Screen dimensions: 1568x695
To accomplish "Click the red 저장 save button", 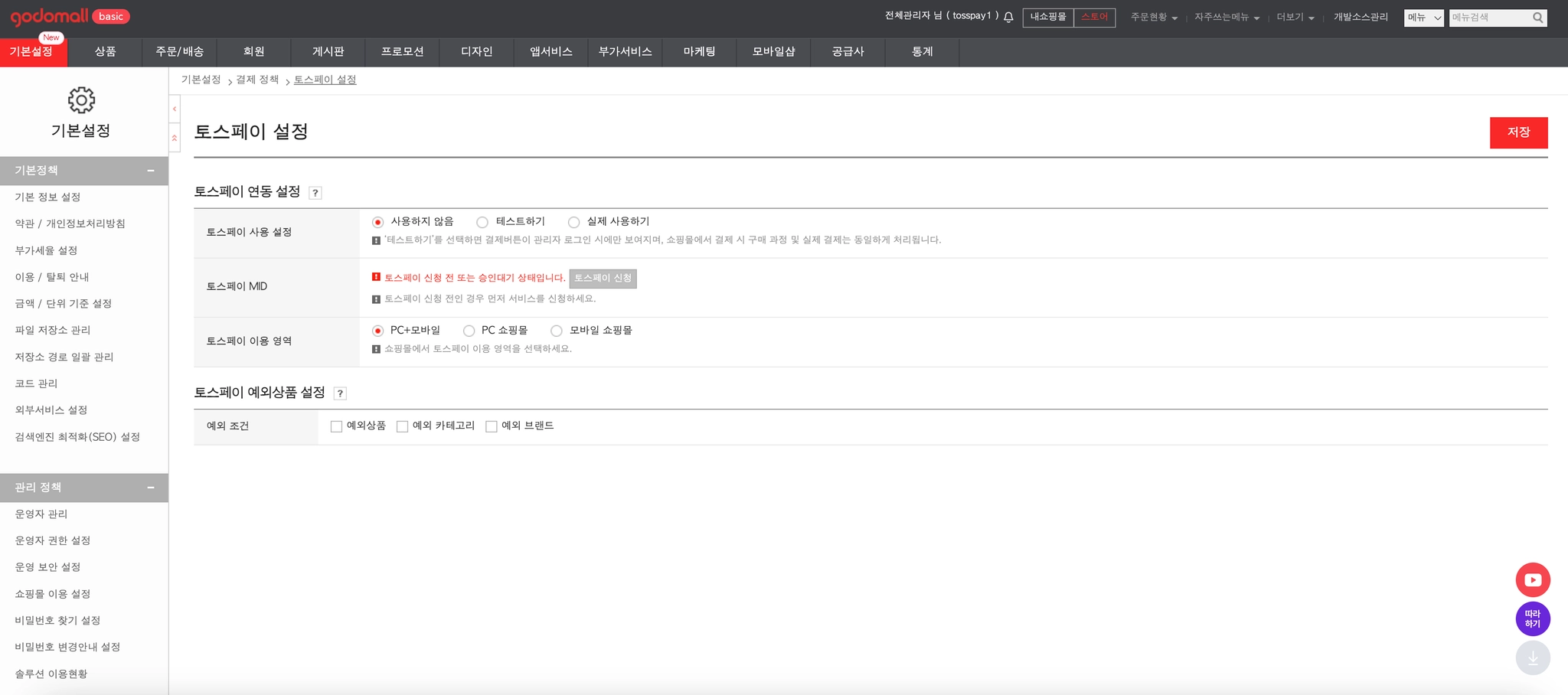I will point(1519,132).
